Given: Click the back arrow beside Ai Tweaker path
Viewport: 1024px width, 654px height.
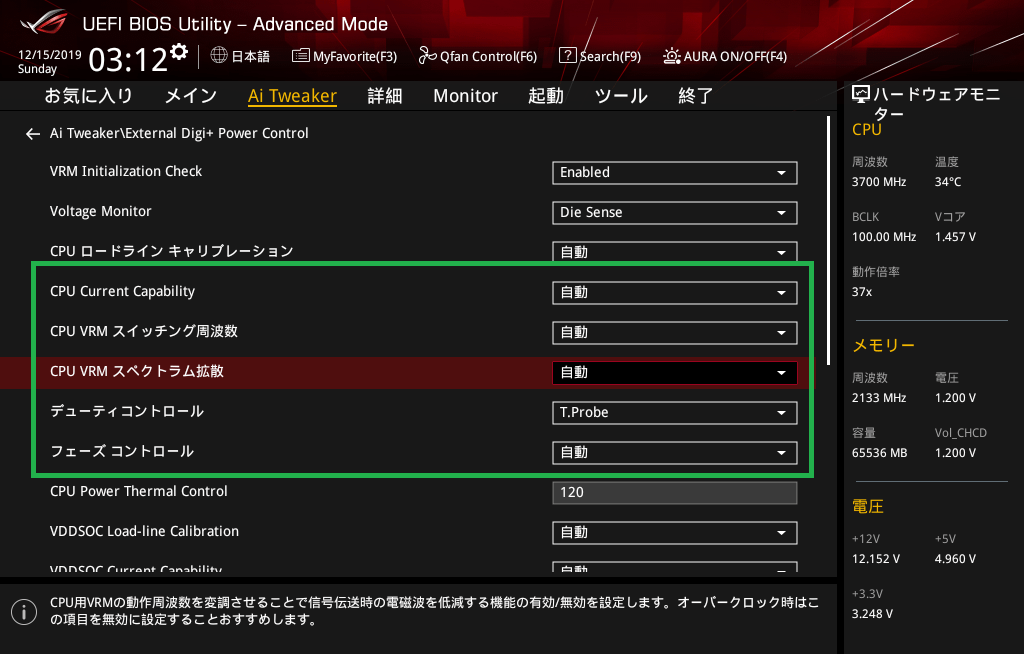Looking at the screenshot, I should coord(33,133).
